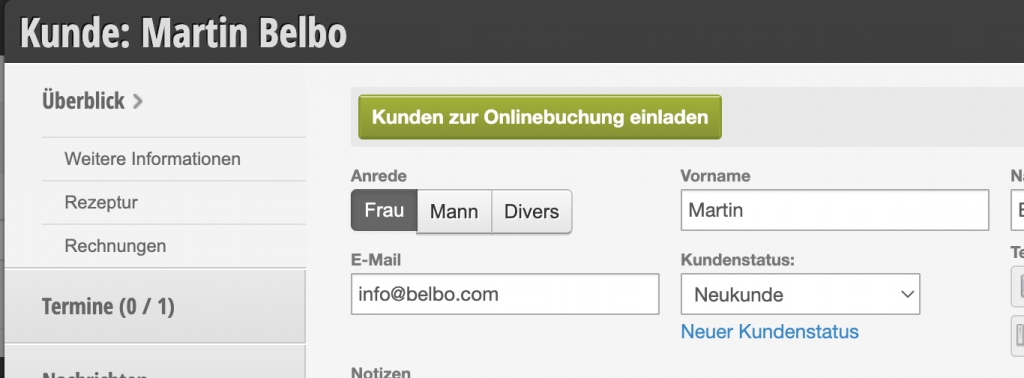This screenshot has height=378, width=1024.
Task: Click the chevron arrow beside Überblick
Action: [137, 101]
